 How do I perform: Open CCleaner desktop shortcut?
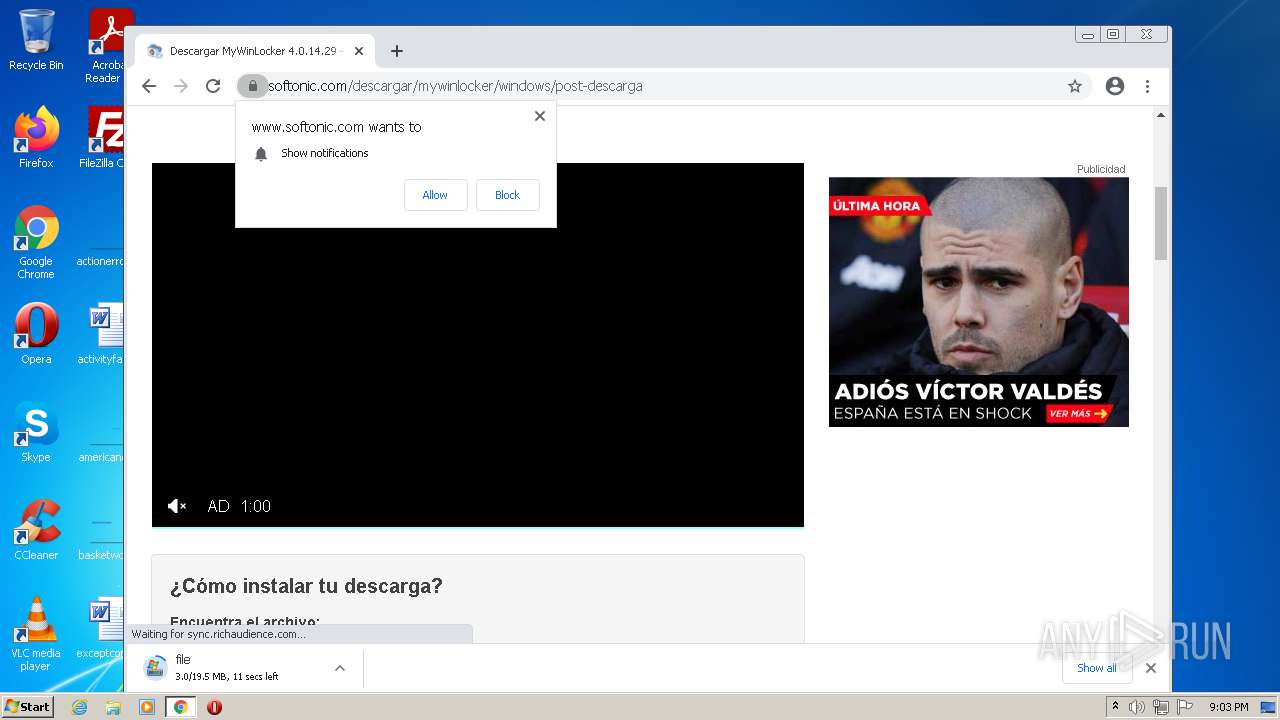36,530
